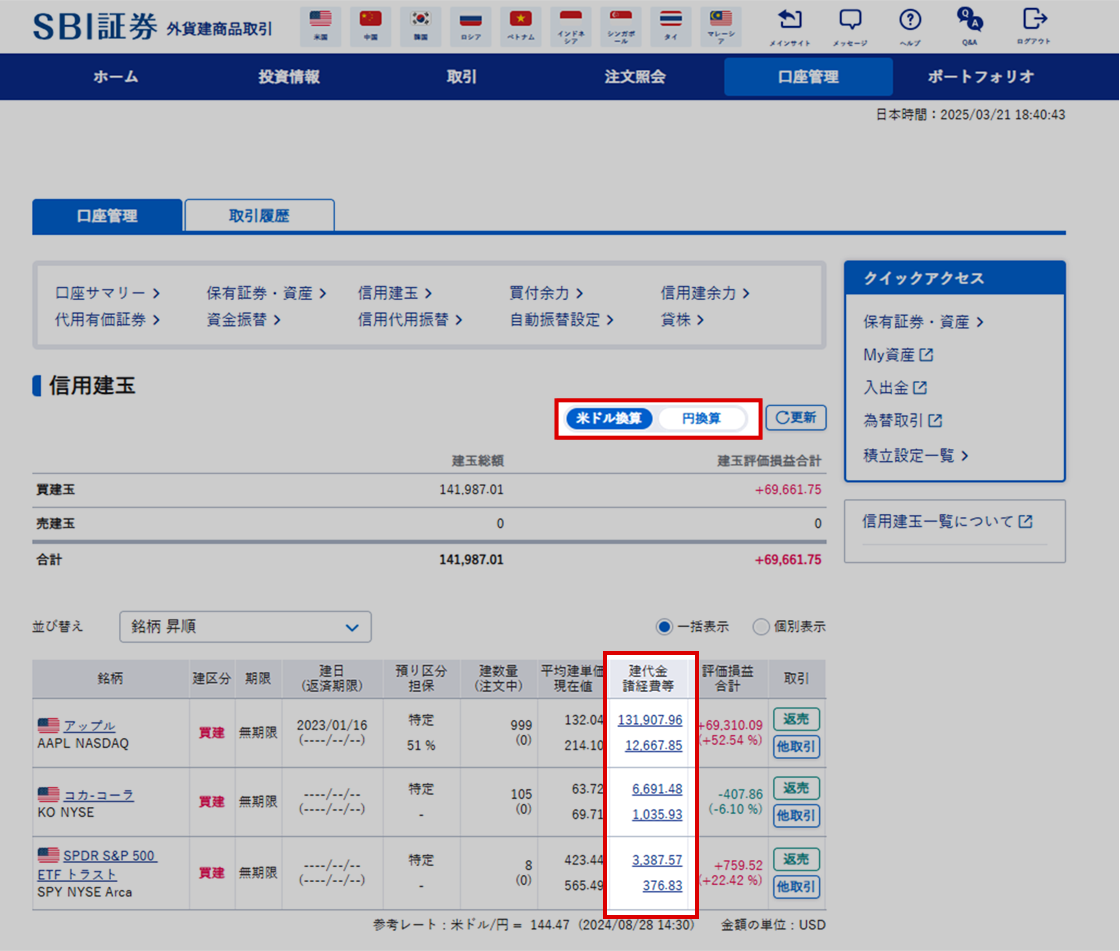Open the 6,691.48 amount link
The height and width of the screenshot is (951, 1120).
pos(657,789)
